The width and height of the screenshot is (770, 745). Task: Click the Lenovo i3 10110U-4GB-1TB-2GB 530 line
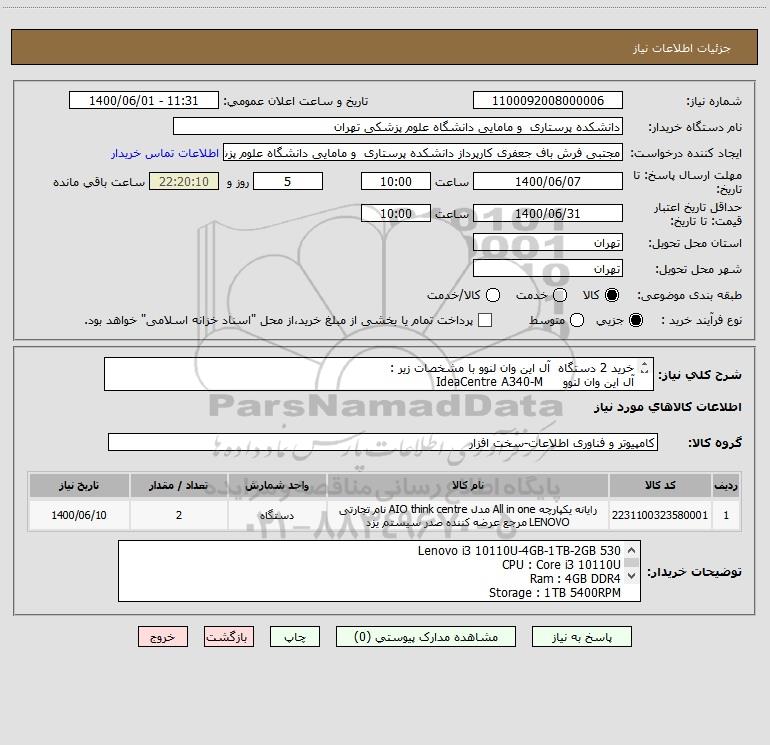[x=519, y=551]
